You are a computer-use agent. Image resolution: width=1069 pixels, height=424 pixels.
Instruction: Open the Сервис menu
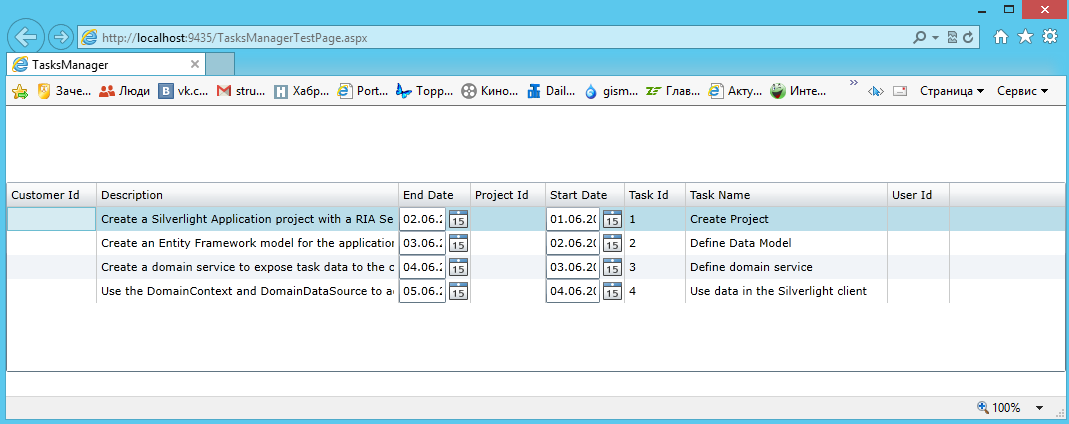pyautogui.click(x=1022, y=91)
